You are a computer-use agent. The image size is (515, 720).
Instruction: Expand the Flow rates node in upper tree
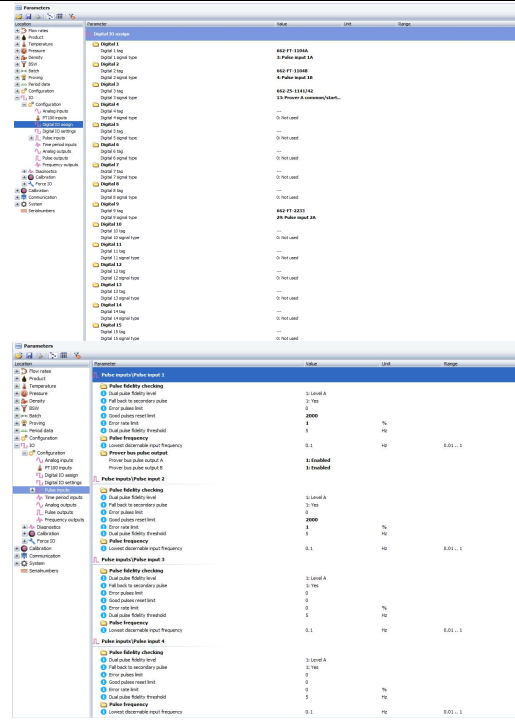17,30
